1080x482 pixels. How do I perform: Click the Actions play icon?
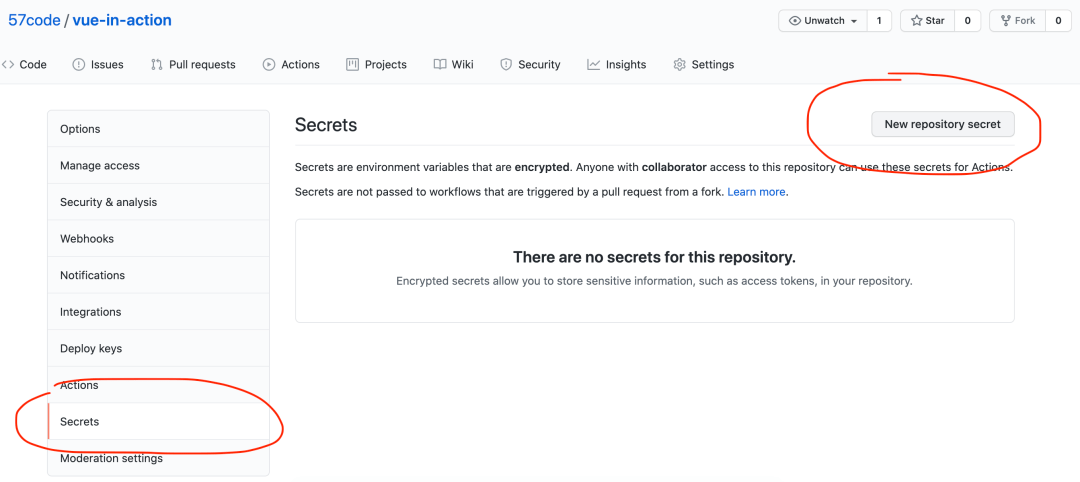click(269, 65)
